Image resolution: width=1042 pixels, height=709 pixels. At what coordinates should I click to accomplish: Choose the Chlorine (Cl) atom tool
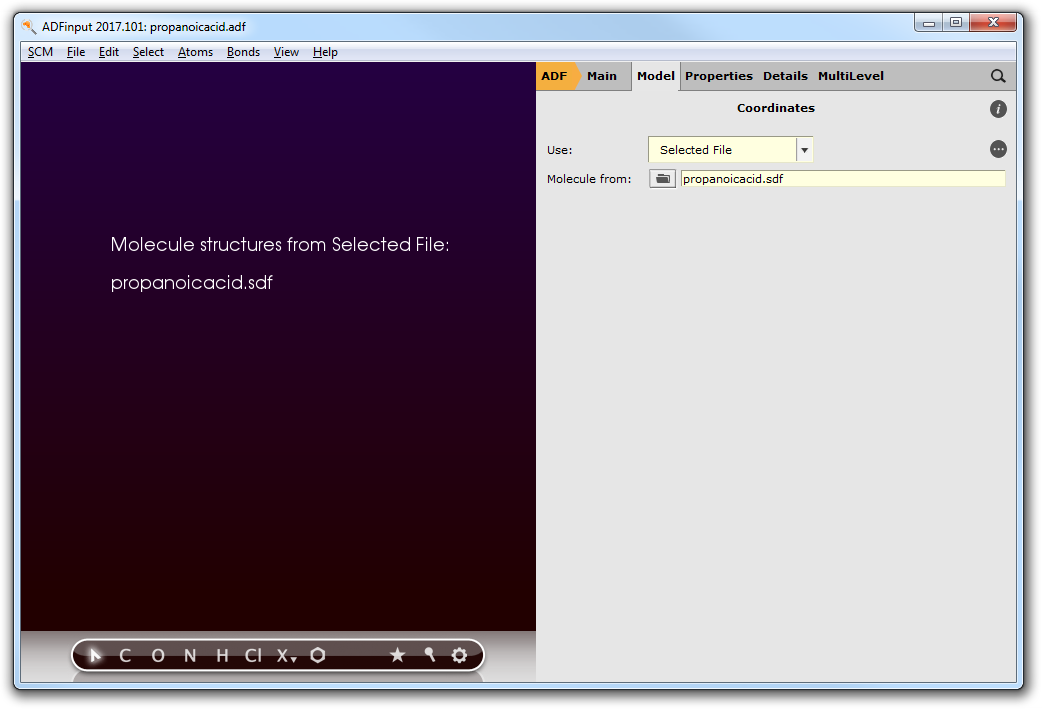tap(253, 656)
